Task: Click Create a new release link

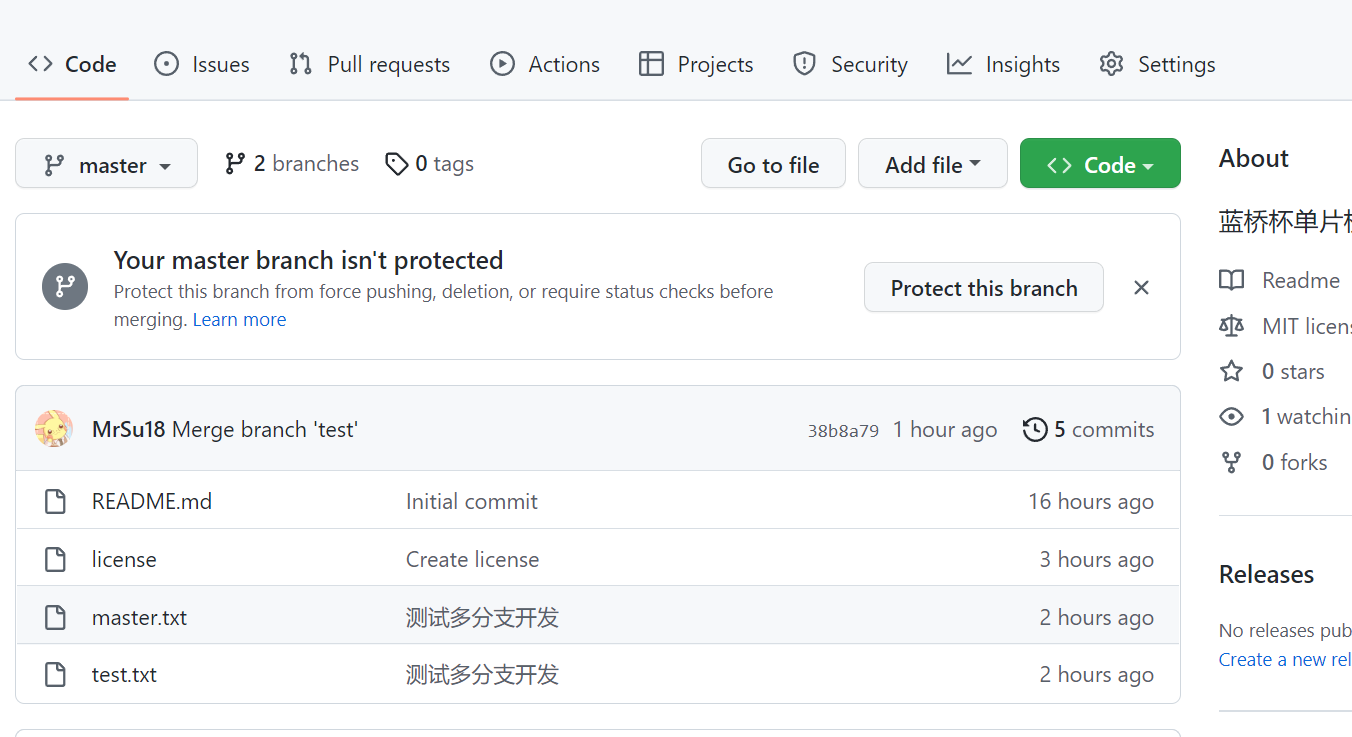Action: pos(1285,660)
